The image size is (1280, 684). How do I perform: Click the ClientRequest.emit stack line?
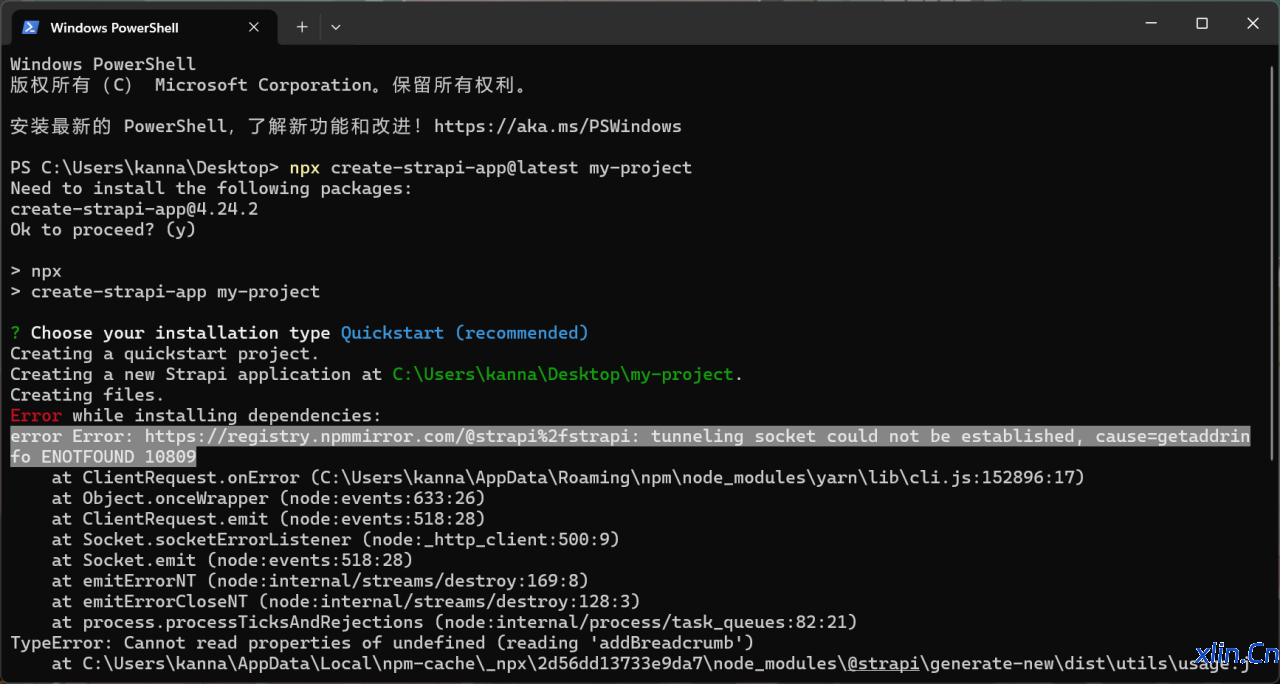[268, 519]
